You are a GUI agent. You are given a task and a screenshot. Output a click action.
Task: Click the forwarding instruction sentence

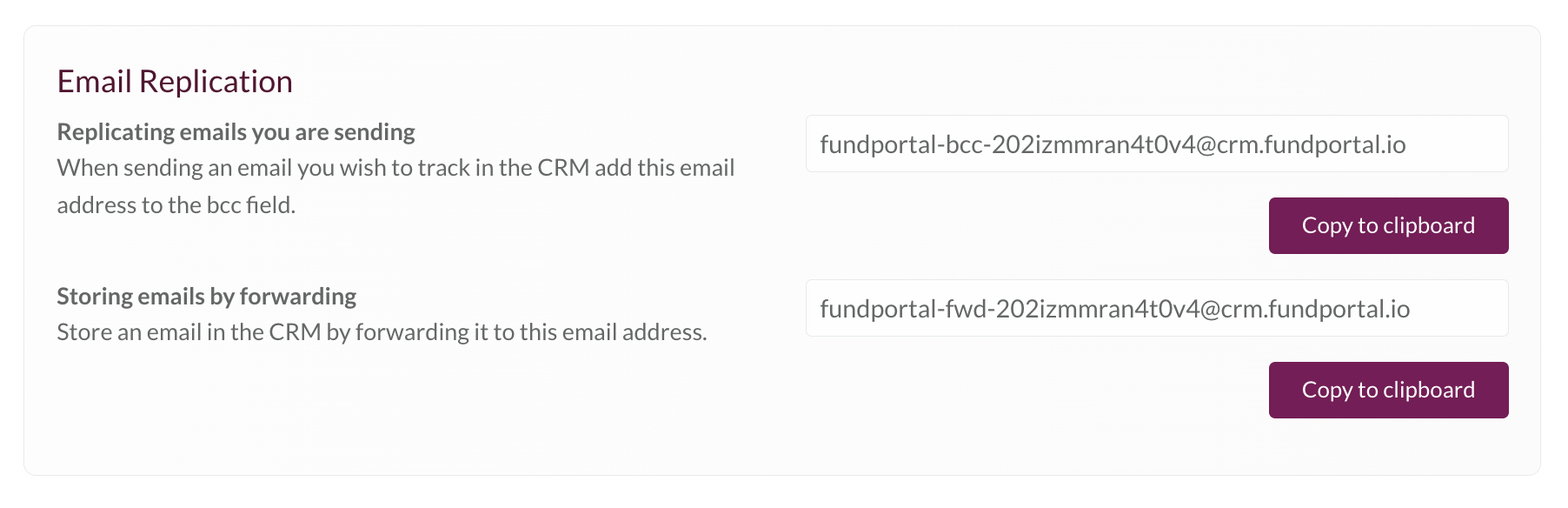382,332
